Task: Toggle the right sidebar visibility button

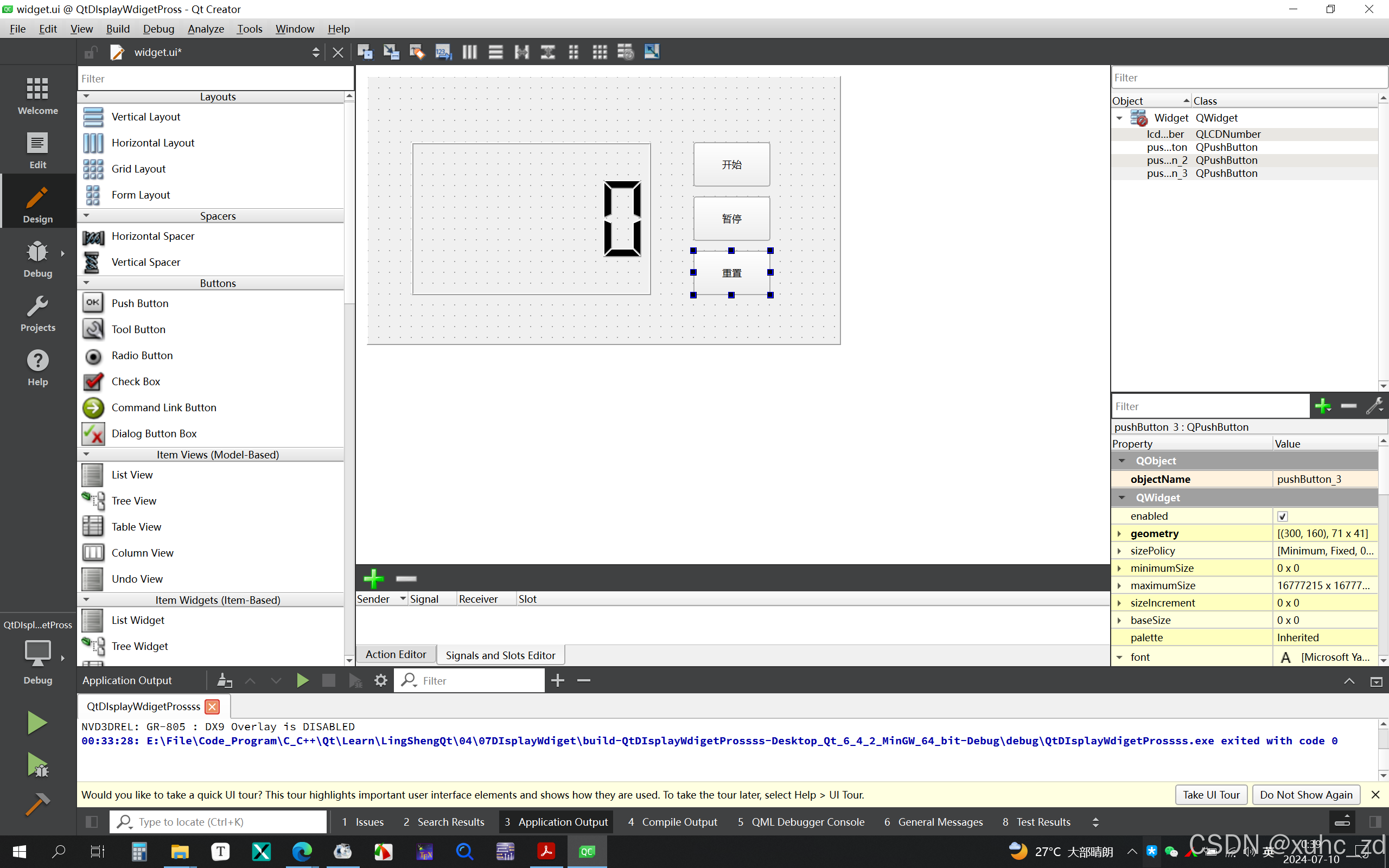Action: point(1375,821)
